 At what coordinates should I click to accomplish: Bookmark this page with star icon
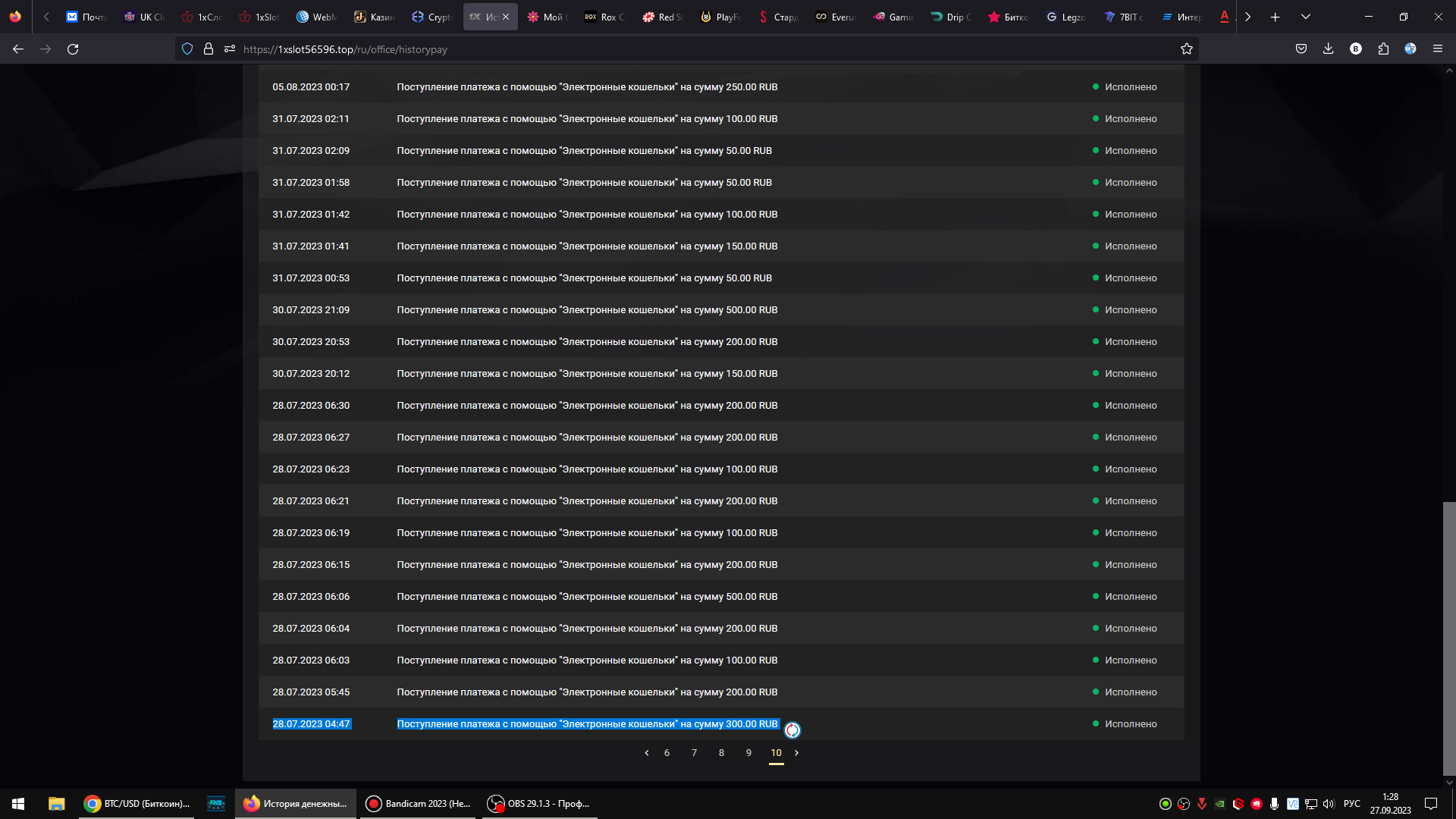tap(1187, 49)
